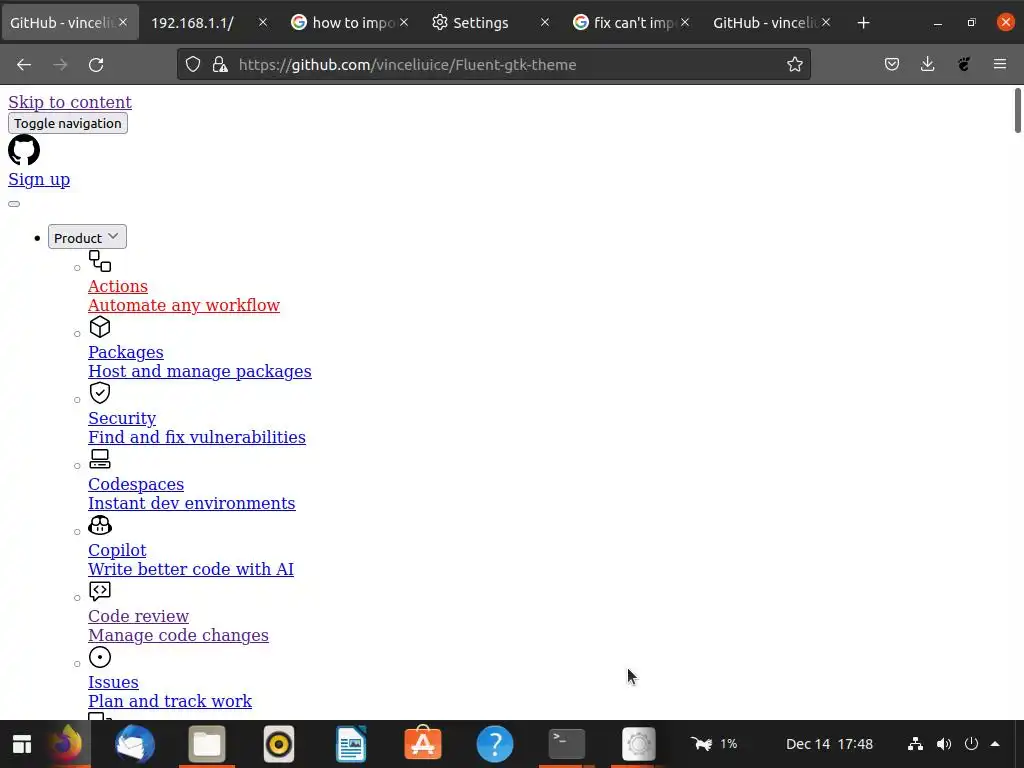Click the Toggle navigation button

pyautogui.click(x=68, y=123)
